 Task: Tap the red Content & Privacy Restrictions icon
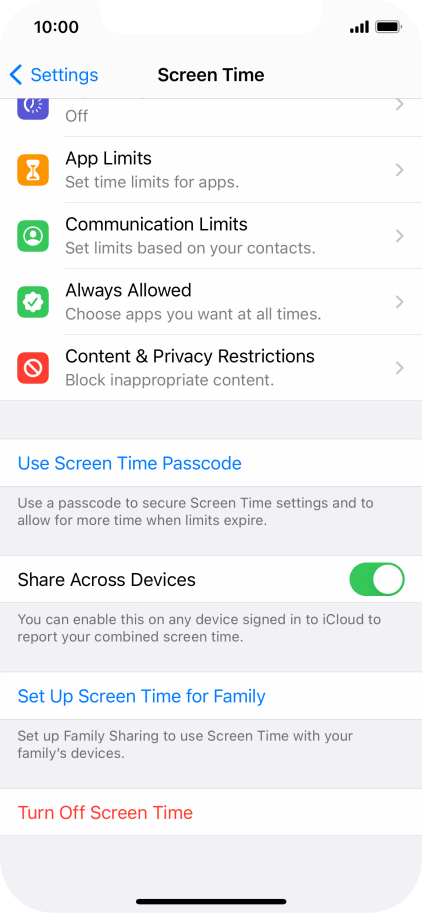(x=33, y=367)
